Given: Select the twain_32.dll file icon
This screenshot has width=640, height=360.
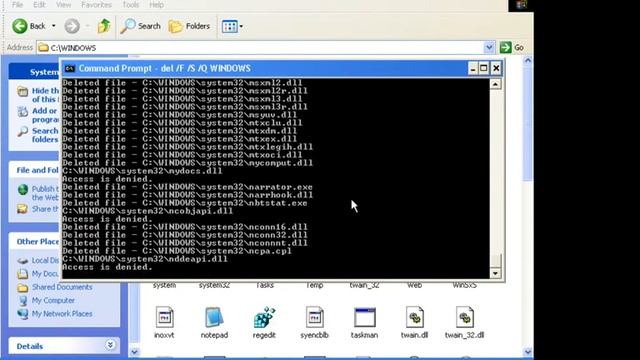Looking at the screenshot, I should tap(464, 318).
